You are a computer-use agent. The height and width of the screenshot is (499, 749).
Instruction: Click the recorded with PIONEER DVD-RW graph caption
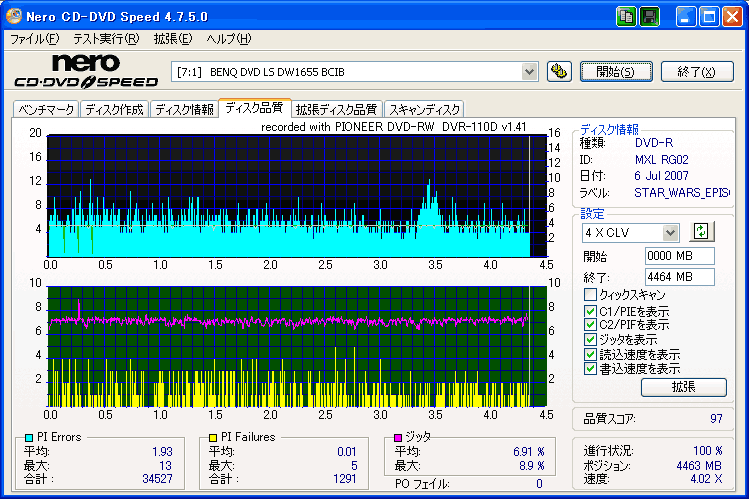(x=394, y=127)
